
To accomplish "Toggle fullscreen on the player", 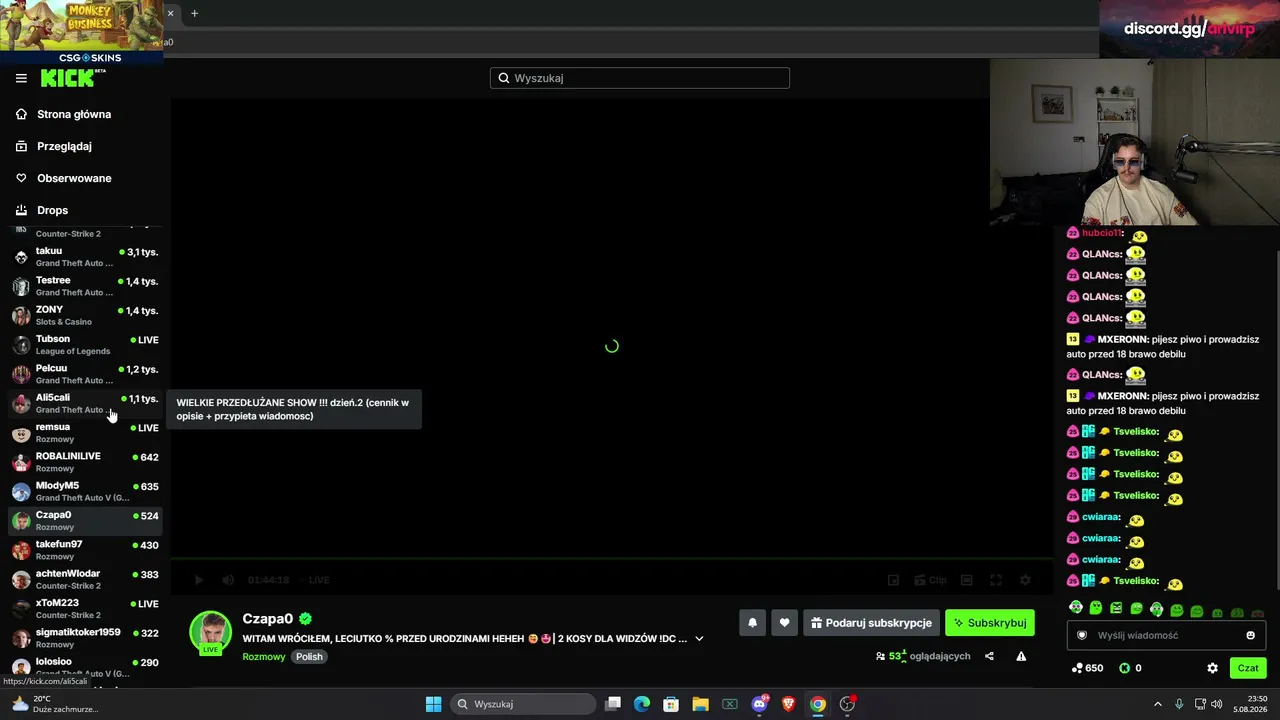I will point(996,580).
